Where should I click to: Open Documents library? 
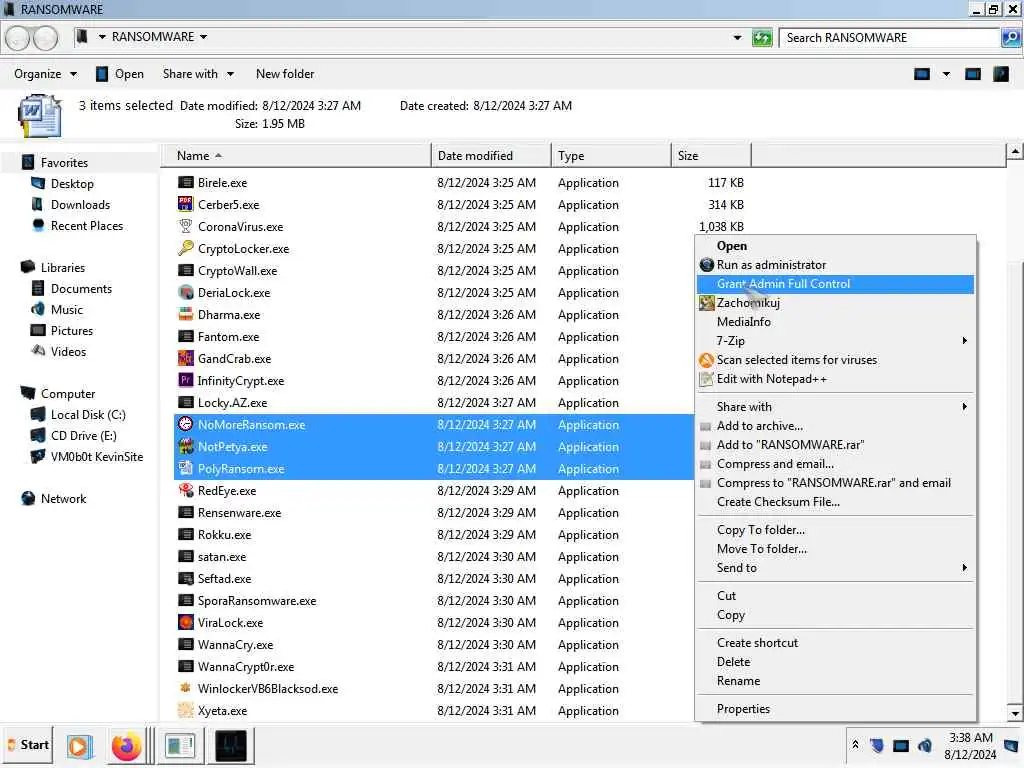click(81, 289)
